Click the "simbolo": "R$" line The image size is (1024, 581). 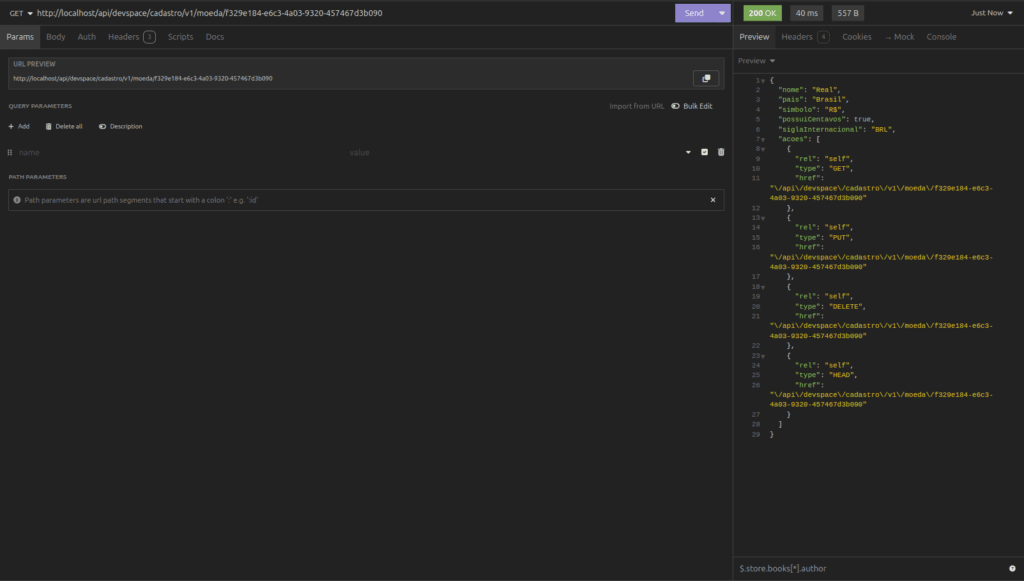point(811,110)
